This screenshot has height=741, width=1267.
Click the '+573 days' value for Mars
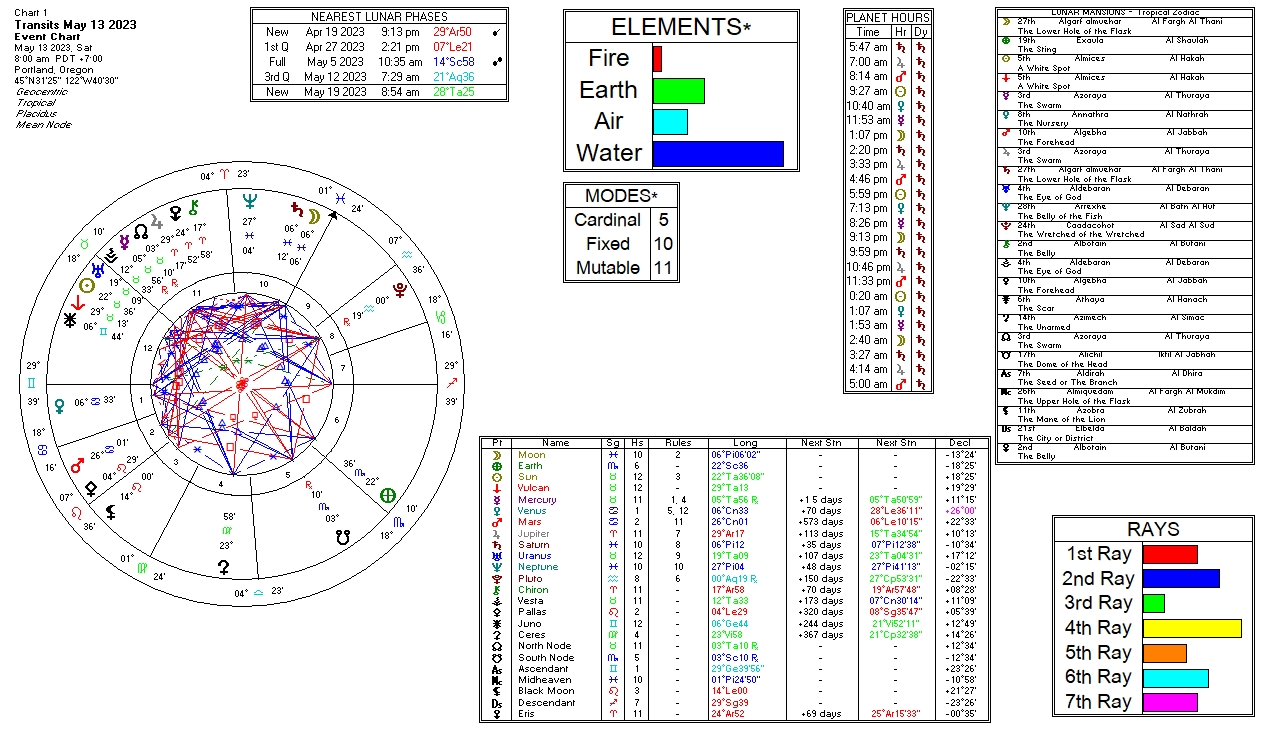(x=820, y=522)
